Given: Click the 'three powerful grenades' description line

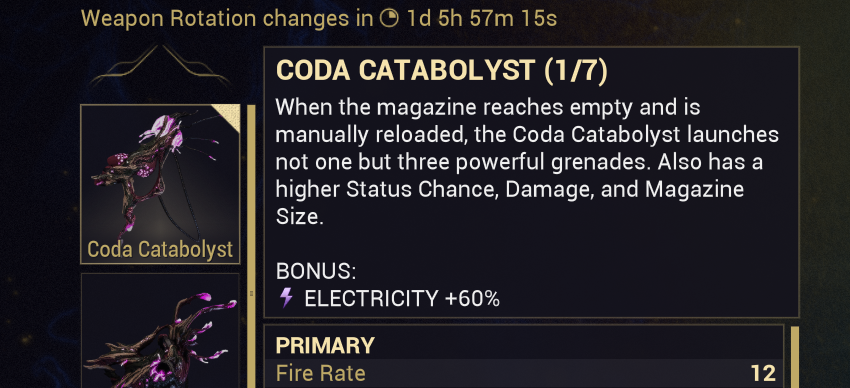Looking at the screenshot, I should pyautogui.click(x=519, y=162).
